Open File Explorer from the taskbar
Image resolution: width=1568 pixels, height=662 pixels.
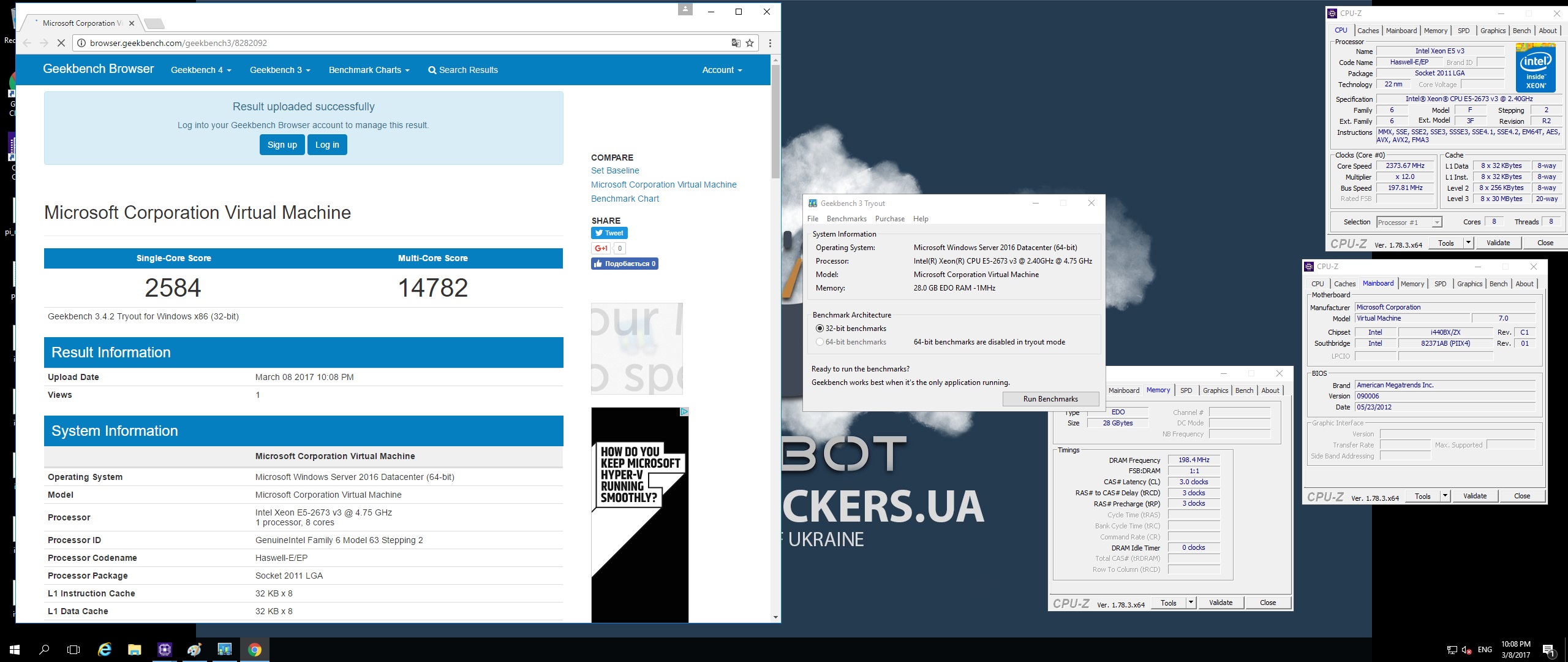click(x=134, y=650)
